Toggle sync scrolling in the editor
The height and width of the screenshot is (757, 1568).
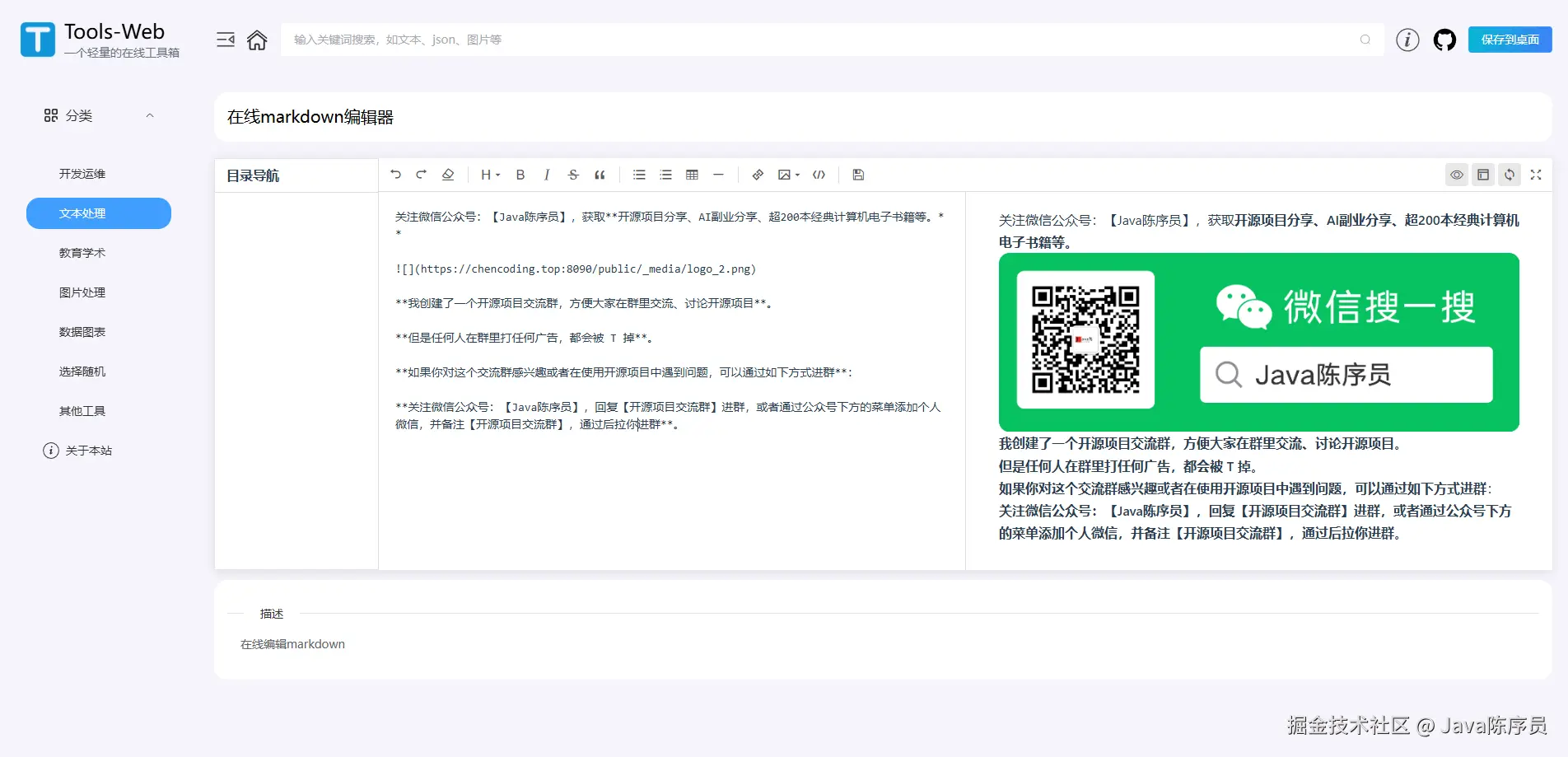(1510, 175)
